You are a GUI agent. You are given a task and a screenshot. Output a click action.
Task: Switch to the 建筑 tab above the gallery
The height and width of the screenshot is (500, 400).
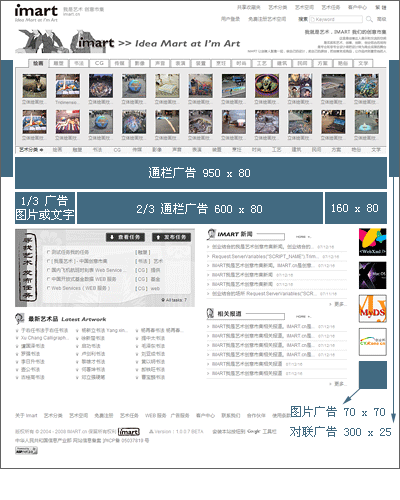pos(282,63)
